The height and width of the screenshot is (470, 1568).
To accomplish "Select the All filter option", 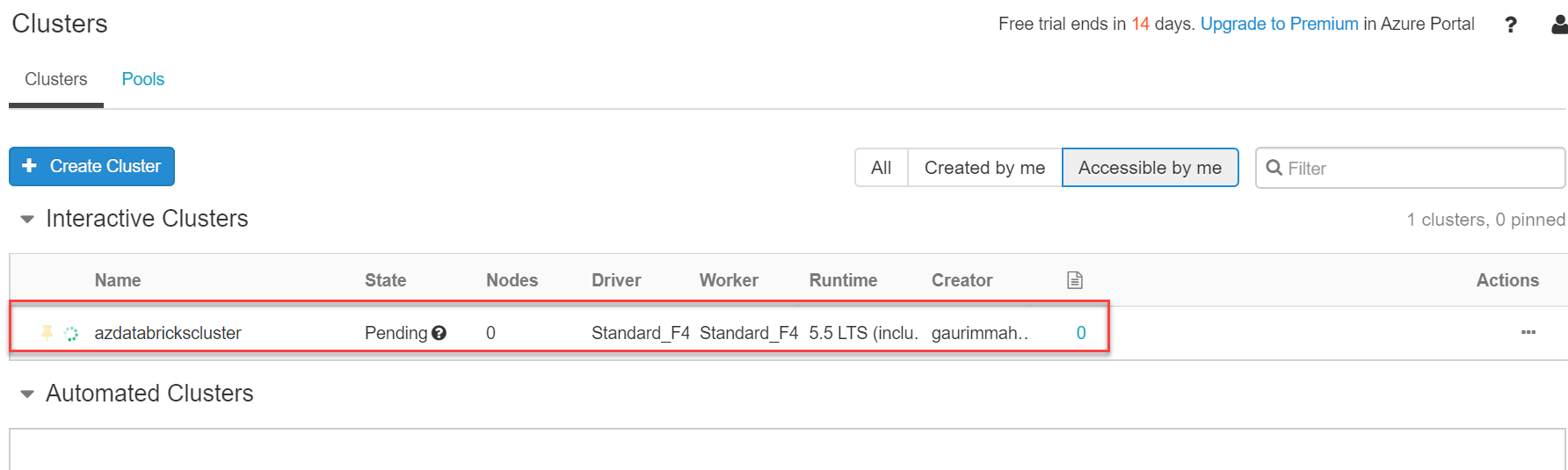I will coord(882,167).
